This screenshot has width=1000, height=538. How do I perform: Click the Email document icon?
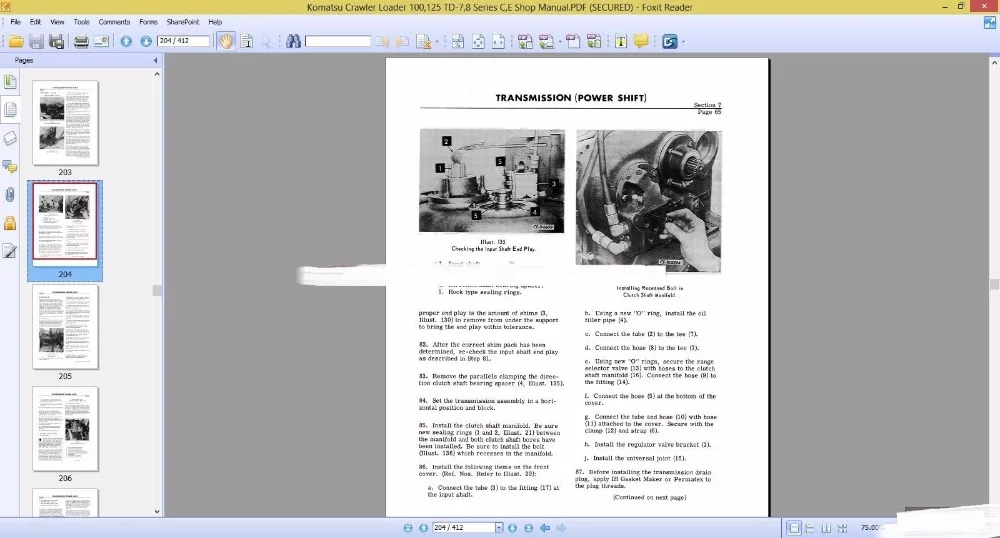pyautogui.click(x=101, y=41)
